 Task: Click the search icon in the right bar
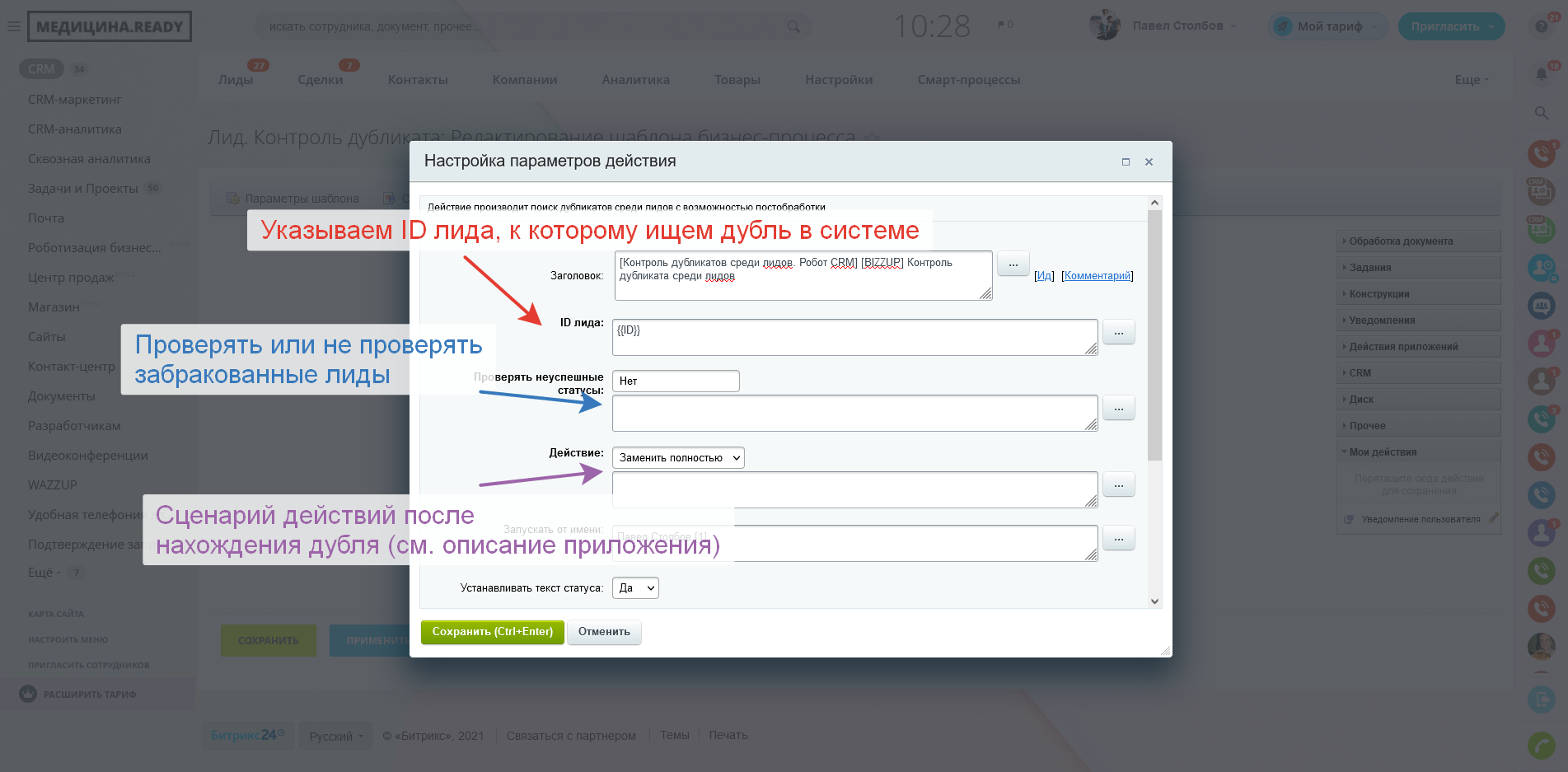(x=1542, y=113)
